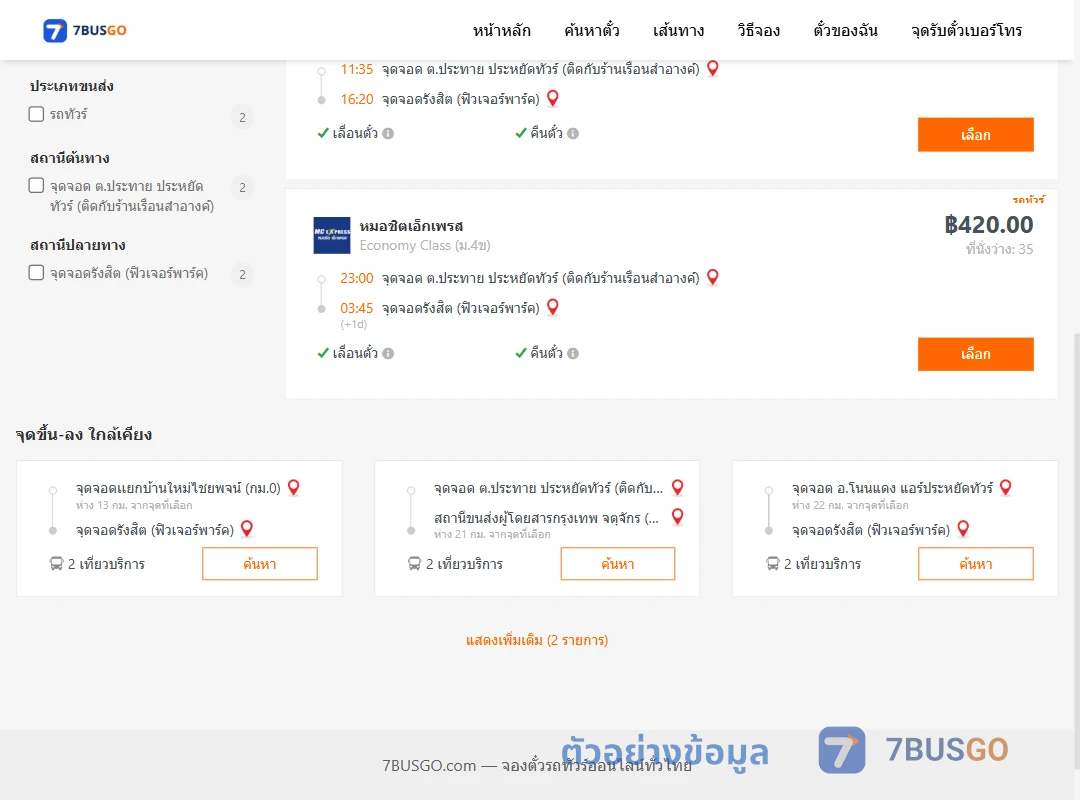This screenshot has height=800, width=1080.
Task: Open ค้นหาตั๋ว menu item
Action: coord(592,30)
